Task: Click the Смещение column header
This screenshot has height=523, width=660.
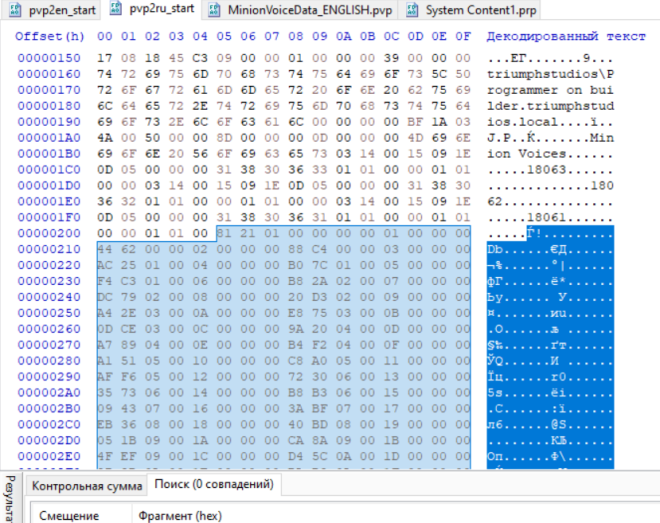Action: coord(69,515)
